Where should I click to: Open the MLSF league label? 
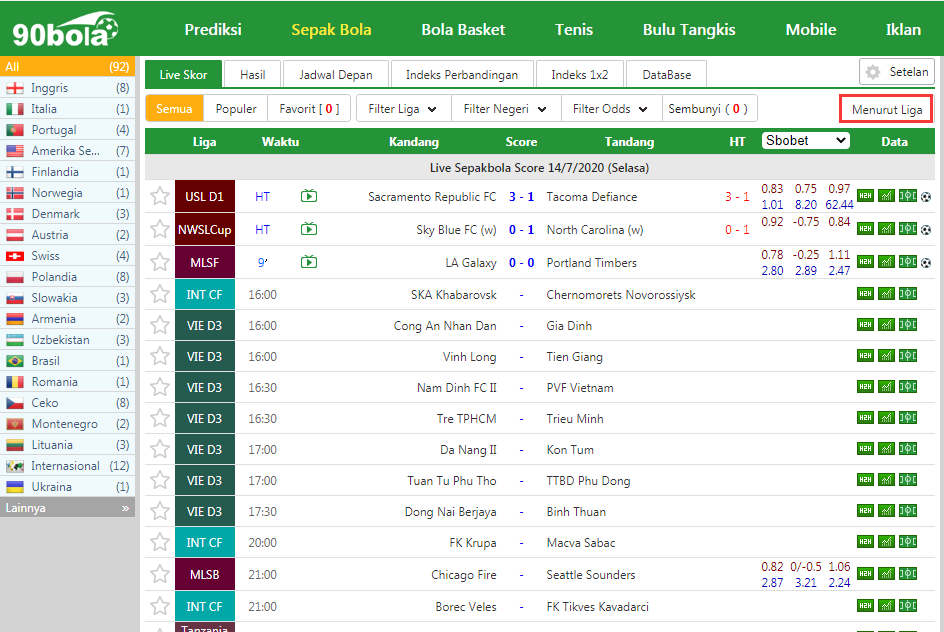point(205,262)
